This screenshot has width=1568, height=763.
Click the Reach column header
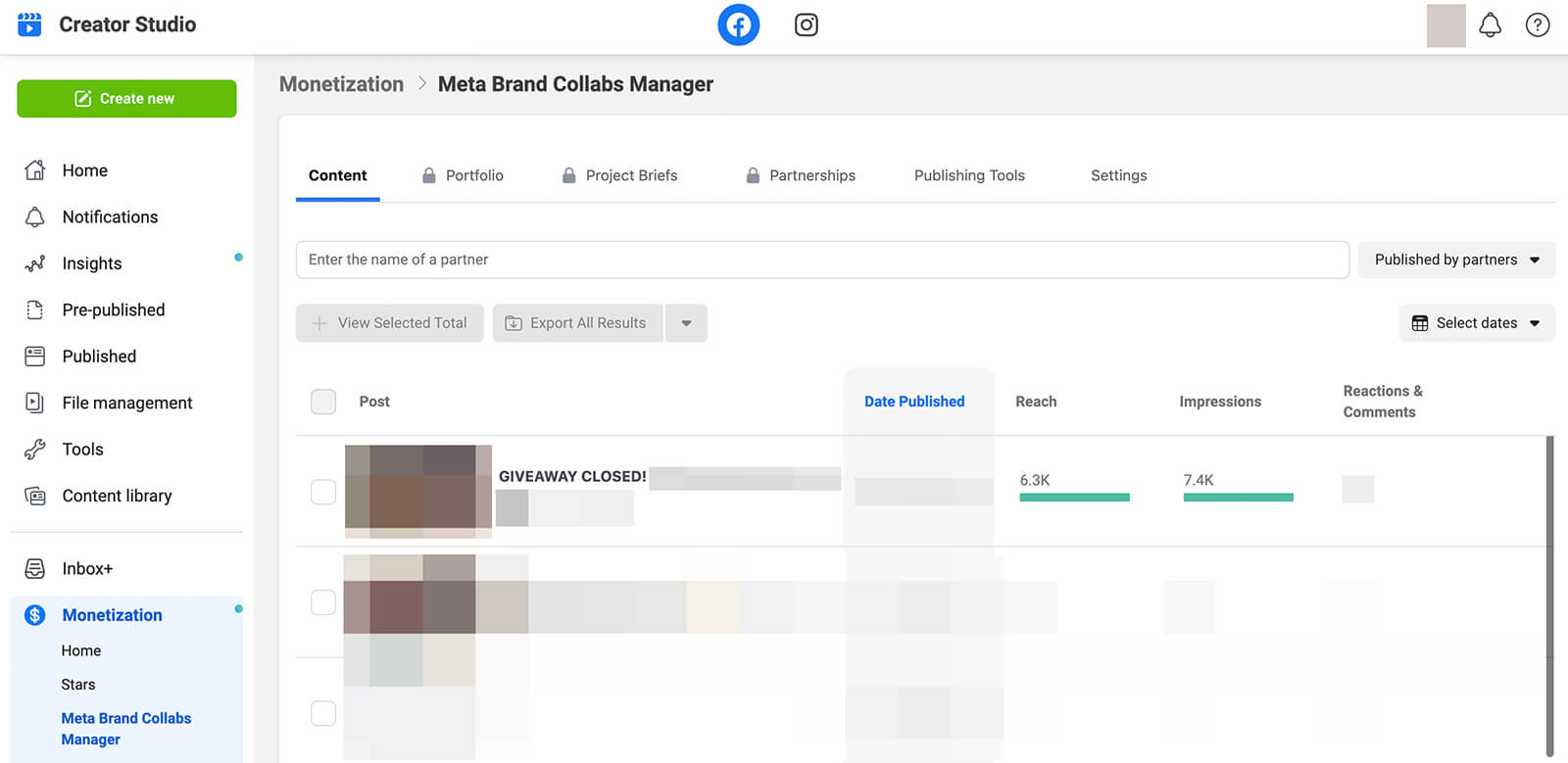pos(1036,402)
